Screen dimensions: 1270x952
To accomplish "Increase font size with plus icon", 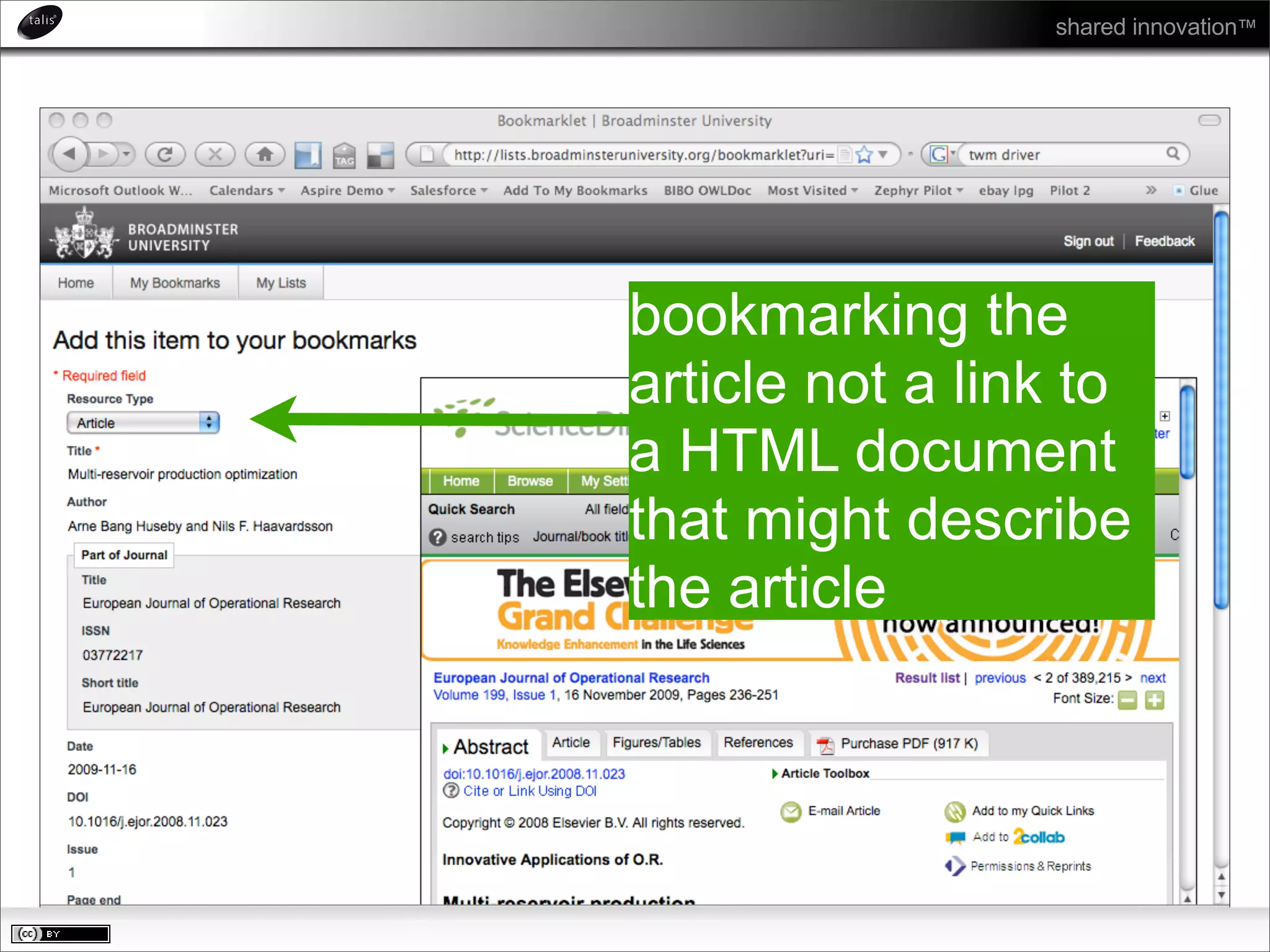I will [1154, 700].
